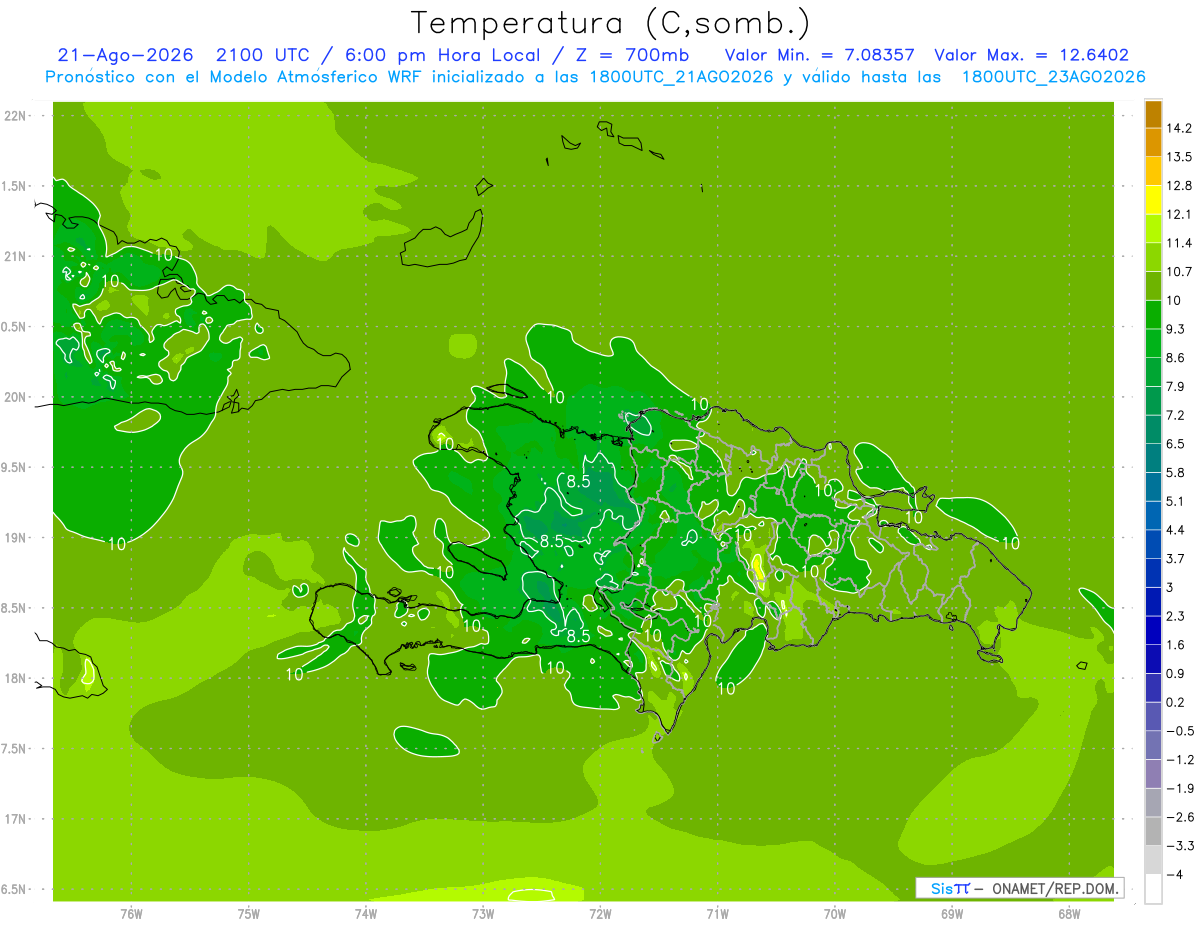
Task: Click the "2.3" colorbar value
Action: tap(1175, 616)
